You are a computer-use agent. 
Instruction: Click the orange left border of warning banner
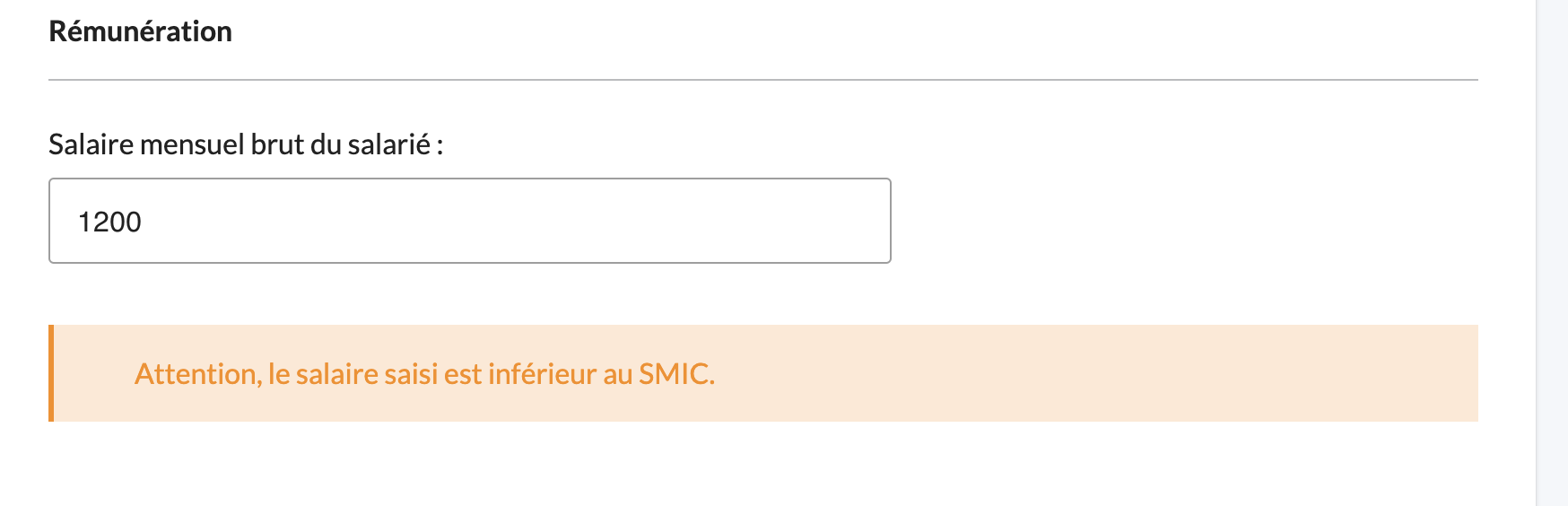51,373
